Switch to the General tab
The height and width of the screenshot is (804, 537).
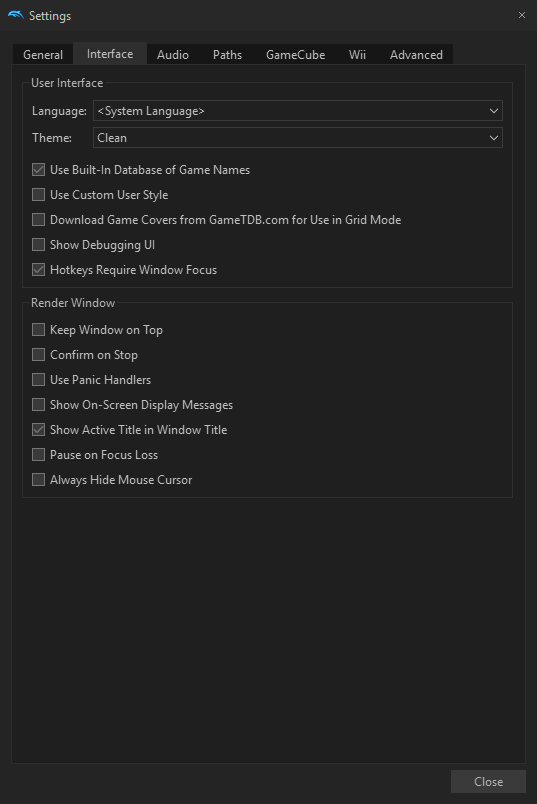click(43, 55)
